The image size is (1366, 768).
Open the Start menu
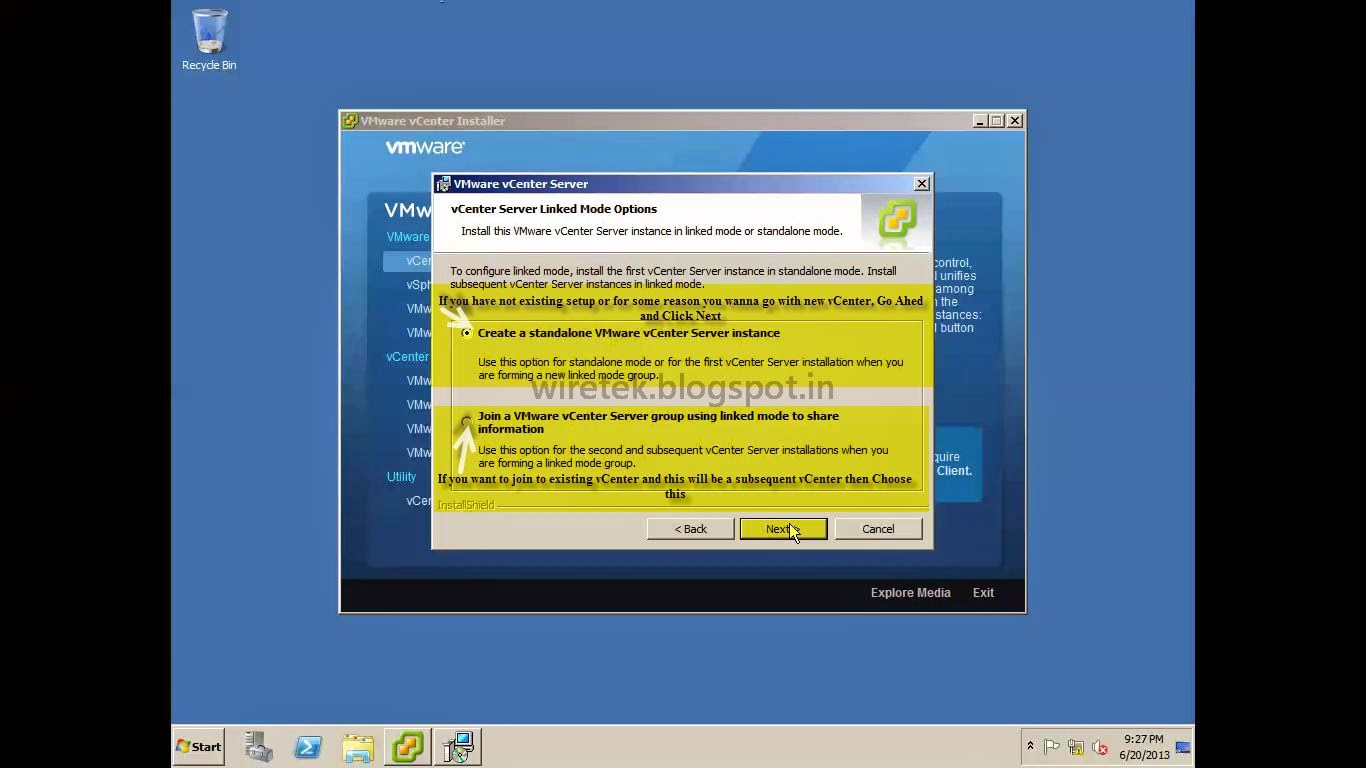(197, 746)
